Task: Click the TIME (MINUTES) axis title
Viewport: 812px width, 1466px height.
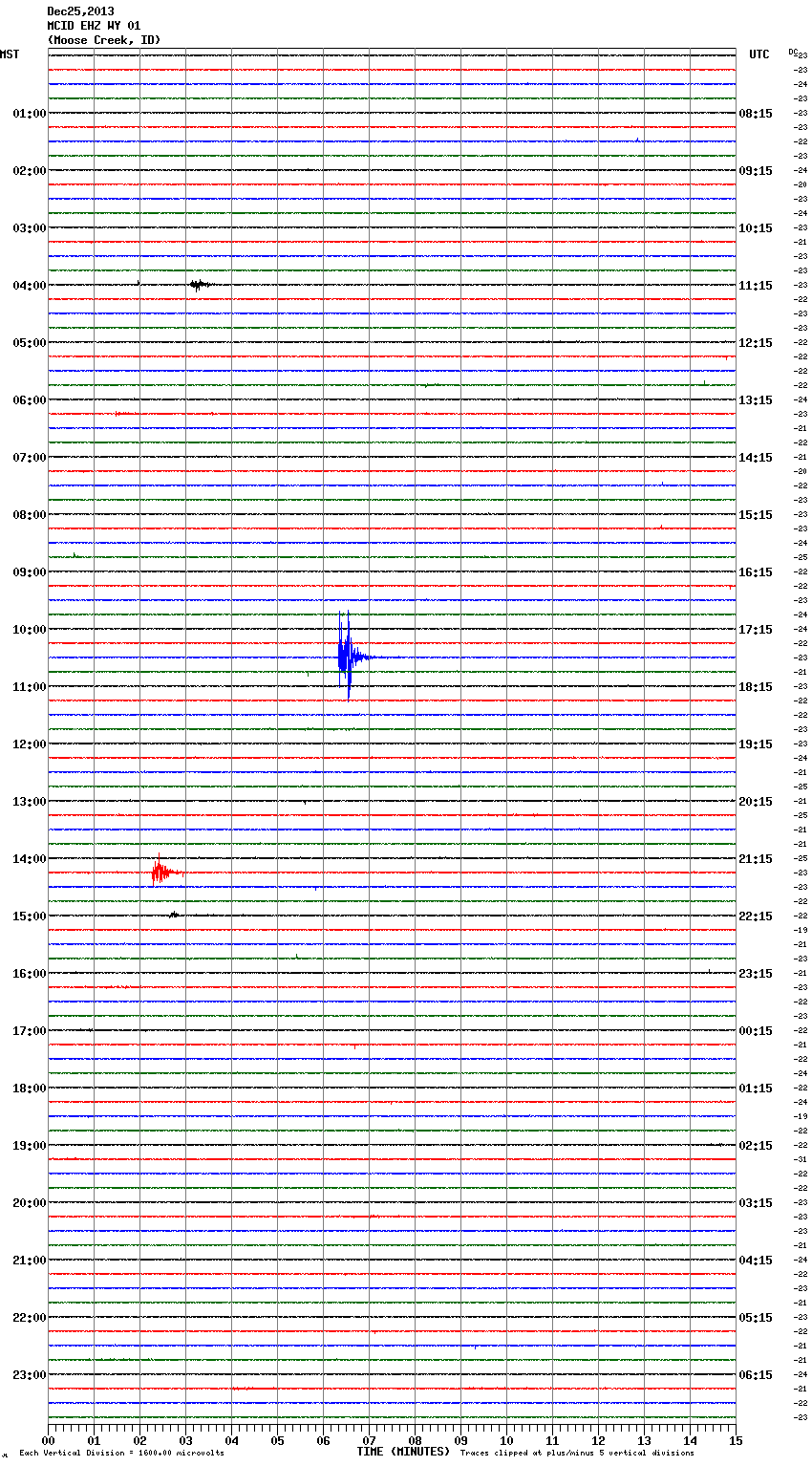Action: 403,1452
